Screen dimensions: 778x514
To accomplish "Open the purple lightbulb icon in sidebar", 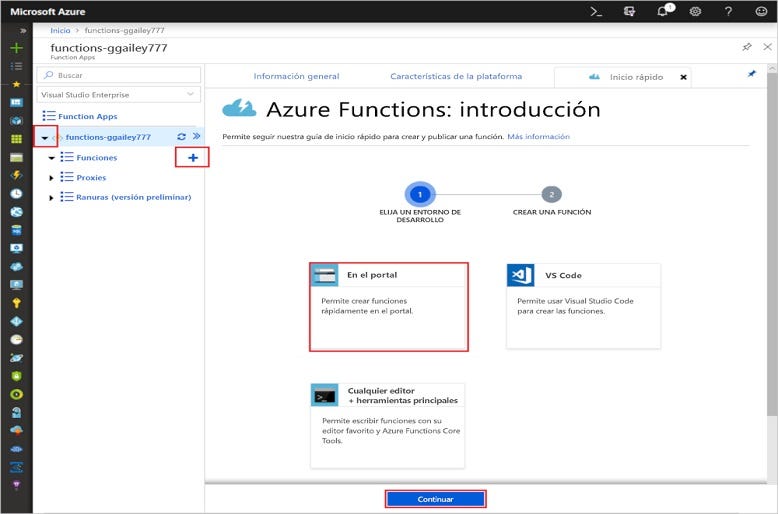I will pyautogui.click(x=16, y=485).
